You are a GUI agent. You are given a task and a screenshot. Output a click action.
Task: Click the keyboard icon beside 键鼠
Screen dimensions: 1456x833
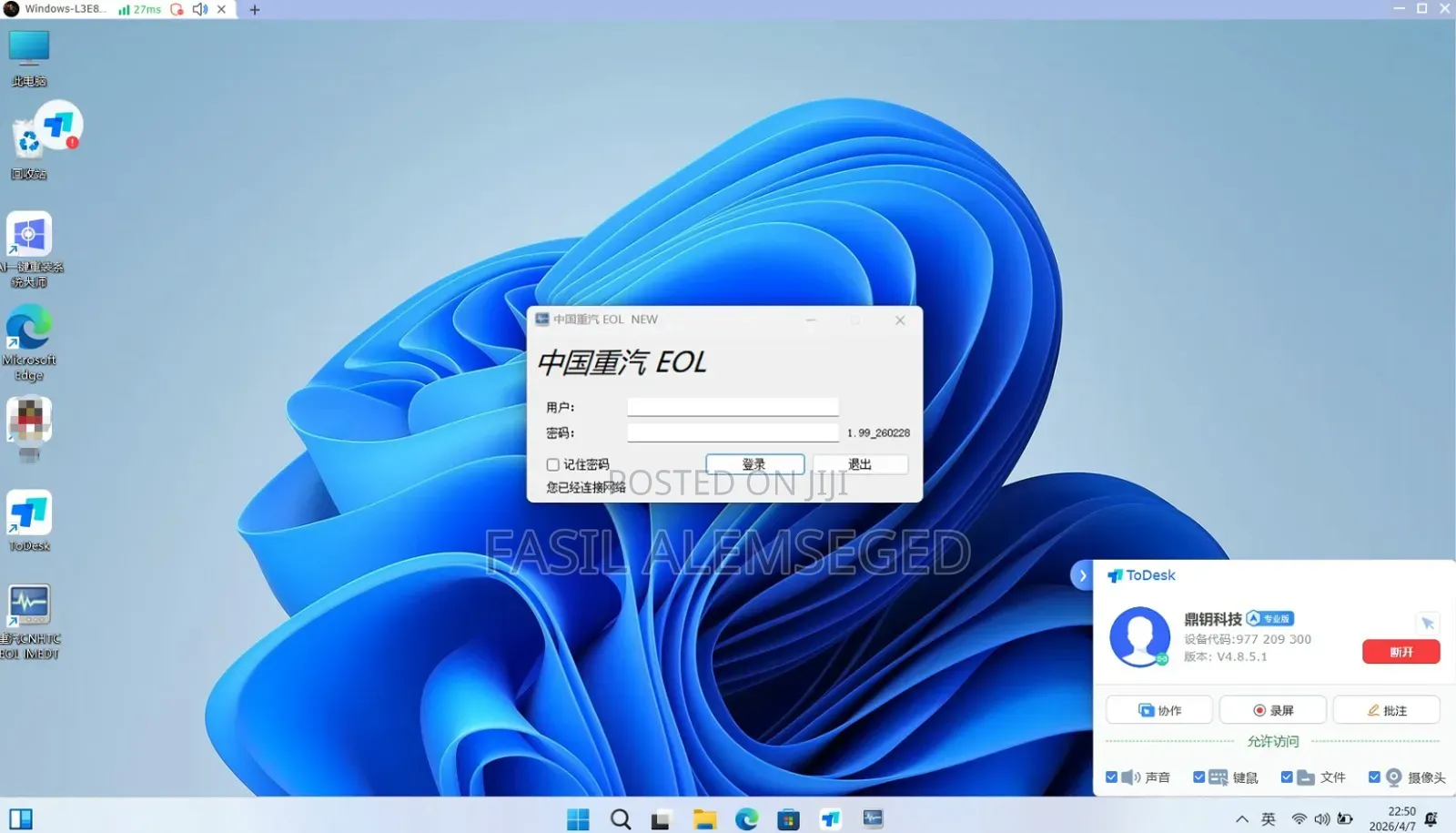pos(1218,777)
